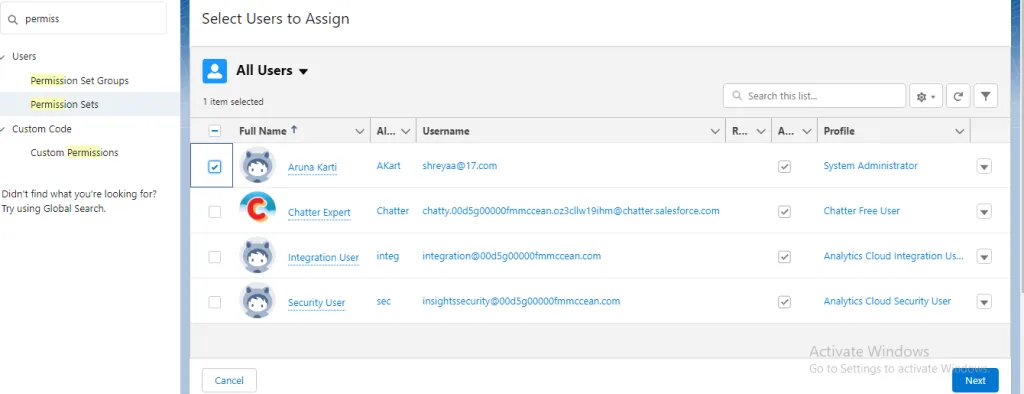
Task: Open Alias column menu chevron
Action: click(406, 131)
